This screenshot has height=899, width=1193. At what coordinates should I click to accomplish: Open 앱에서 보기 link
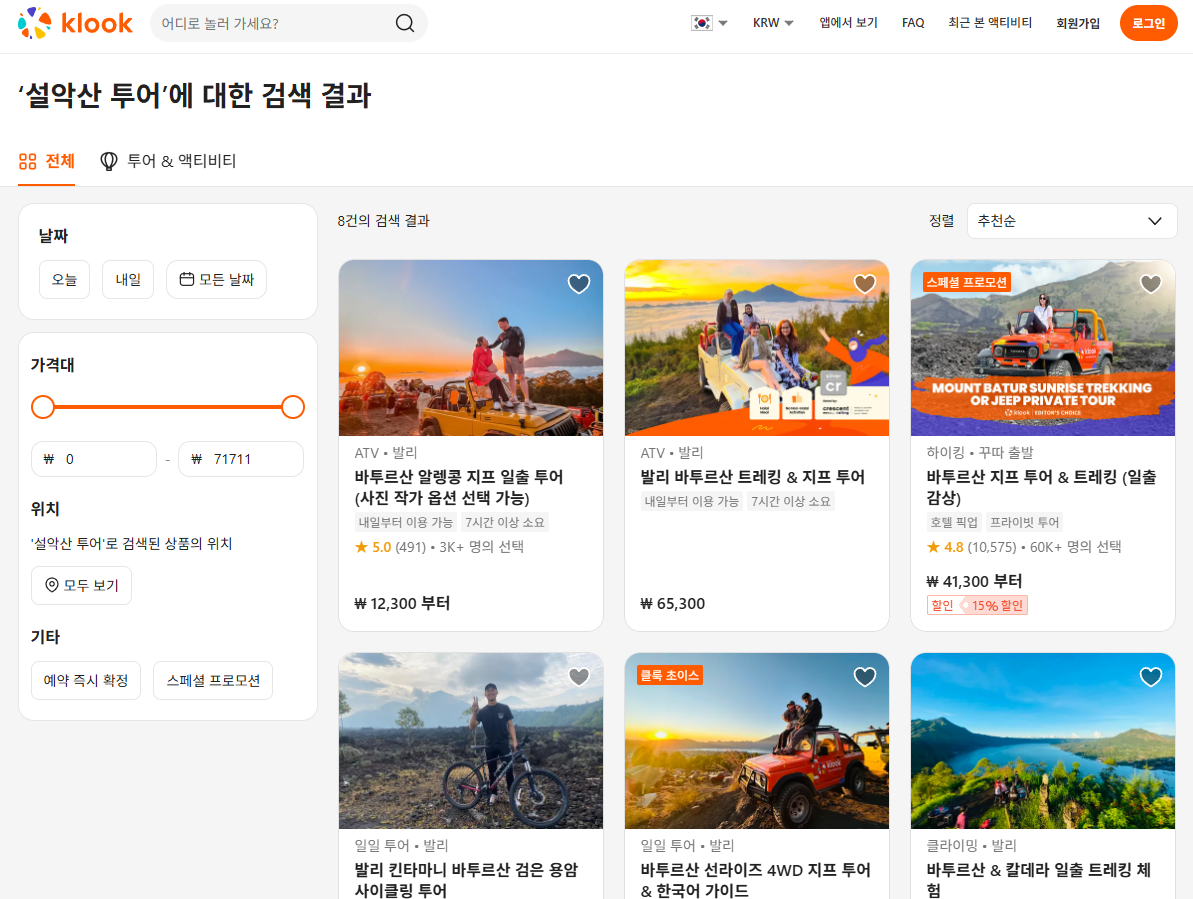[848, 23]
